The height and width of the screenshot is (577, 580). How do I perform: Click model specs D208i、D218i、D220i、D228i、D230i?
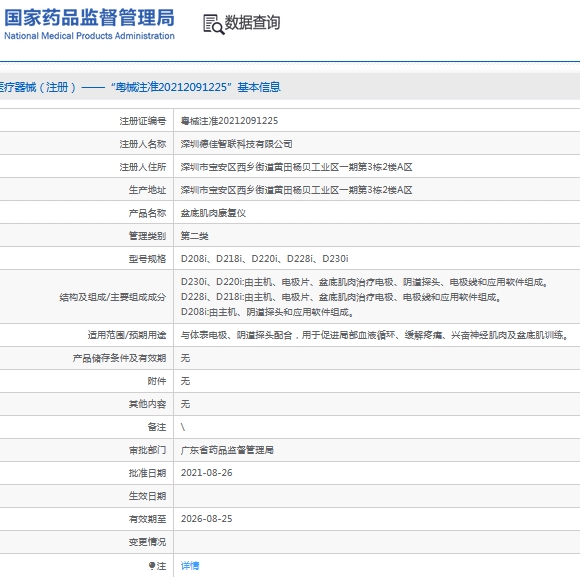pyautogui.click(x=264, y=259)
